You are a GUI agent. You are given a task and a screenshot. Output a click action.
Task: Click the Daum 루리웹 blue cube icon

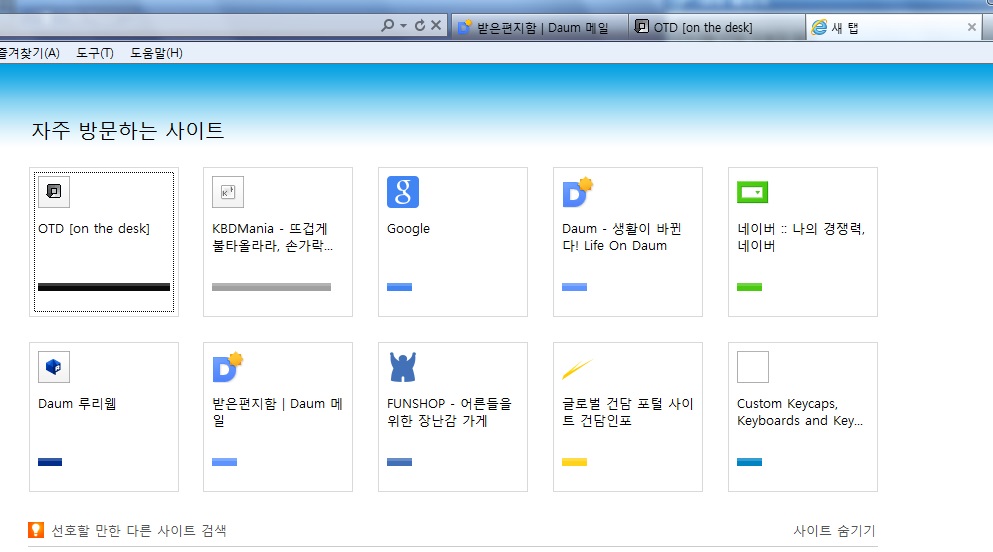54,367
